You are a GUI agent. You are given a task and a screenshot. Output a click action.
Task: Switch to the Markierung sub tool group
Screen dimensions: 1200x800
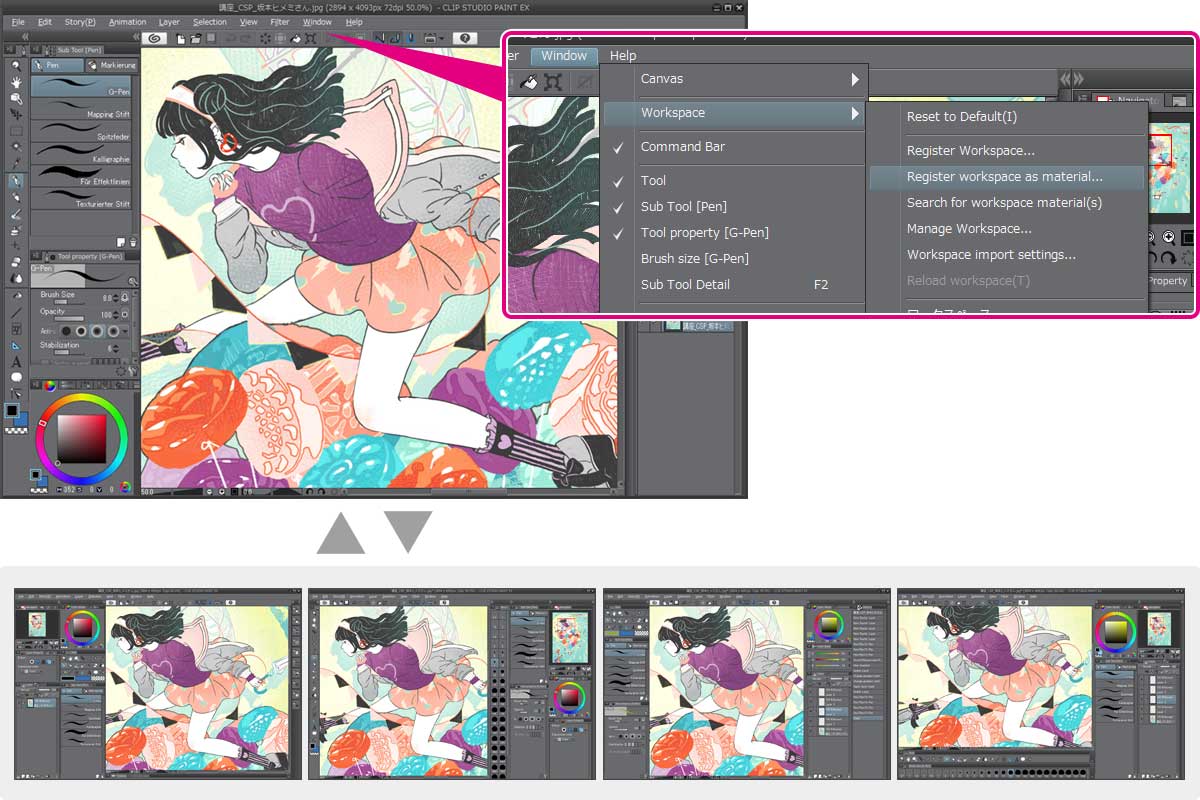click(x=112, y=65)
